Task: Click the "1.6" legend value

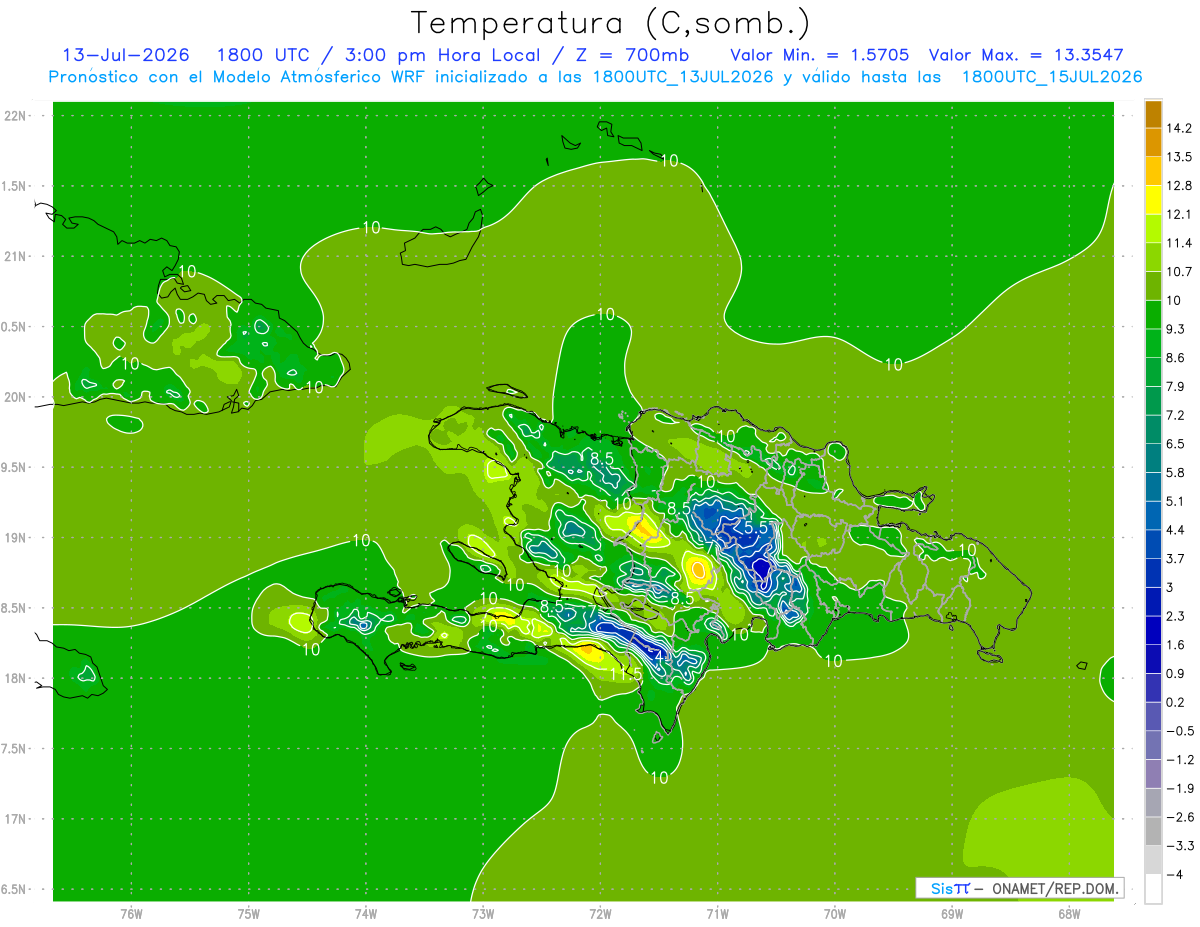Action: tap(1177, 645)
